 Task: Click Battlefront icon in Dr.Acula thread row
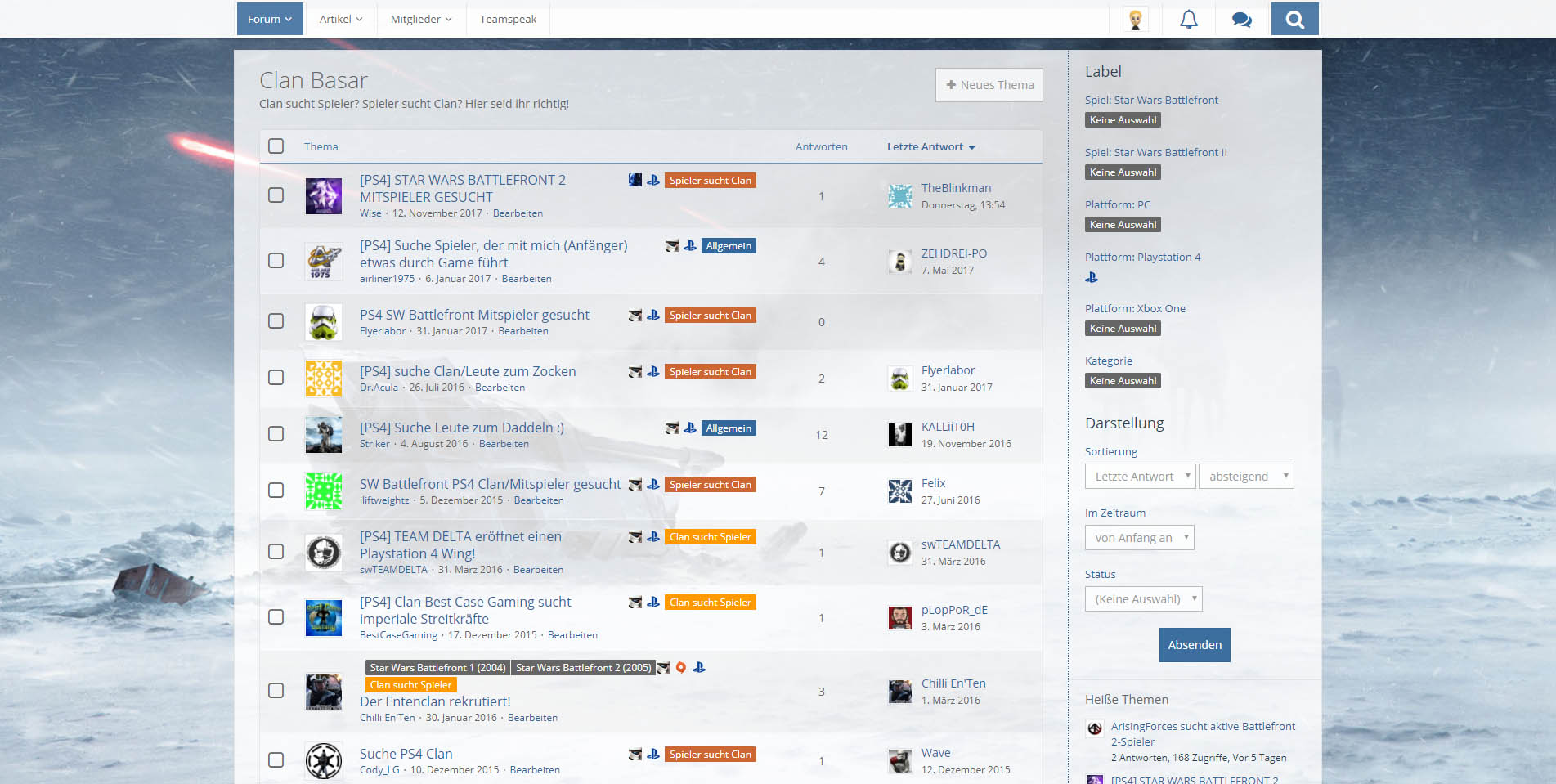[635, 371]
